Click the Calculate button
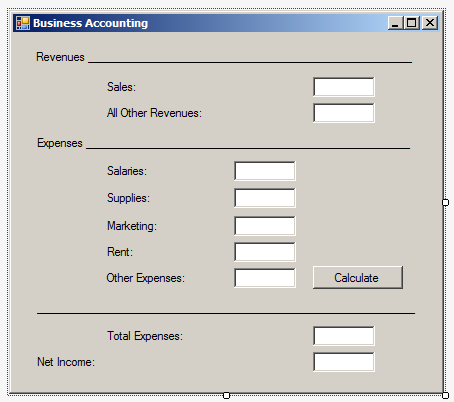This screenshot has width=454, height=402. (x=358, y=277)
